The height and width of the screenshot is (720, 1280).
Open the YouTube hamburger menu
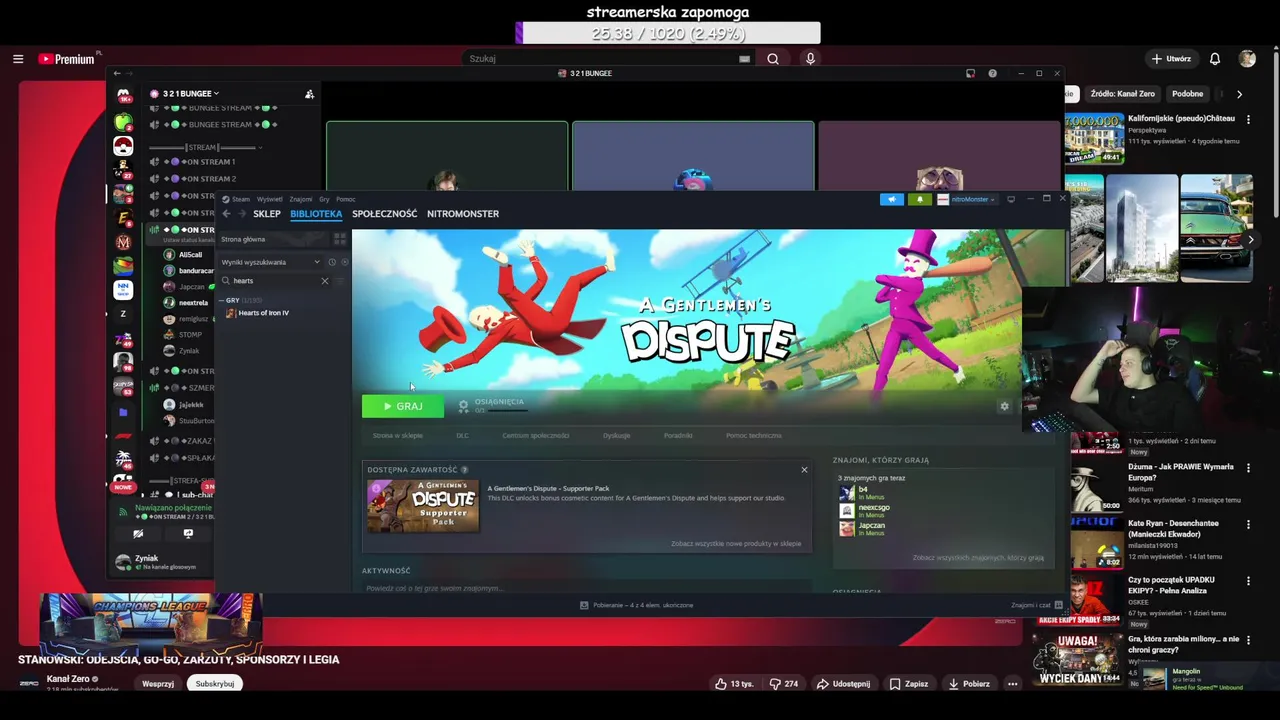[x=18, y=59]
